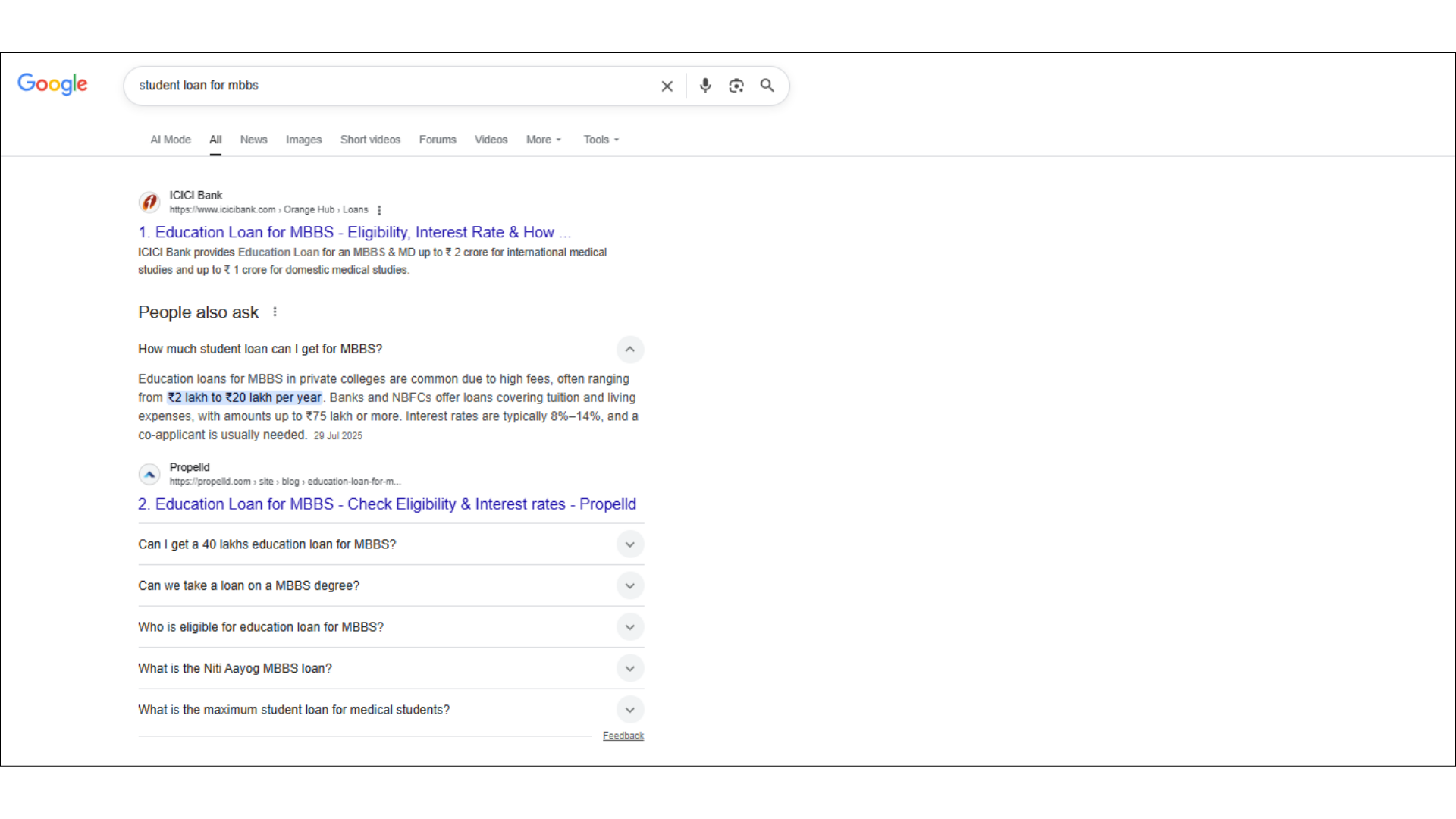Expand 'What is the Niti Aayog MBBS loan'

click(x=629, y=668)
